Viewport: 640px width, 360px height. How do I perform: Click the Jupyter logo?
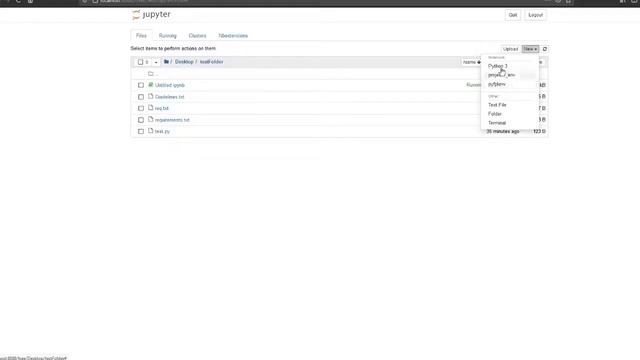[x=151, y=15]
